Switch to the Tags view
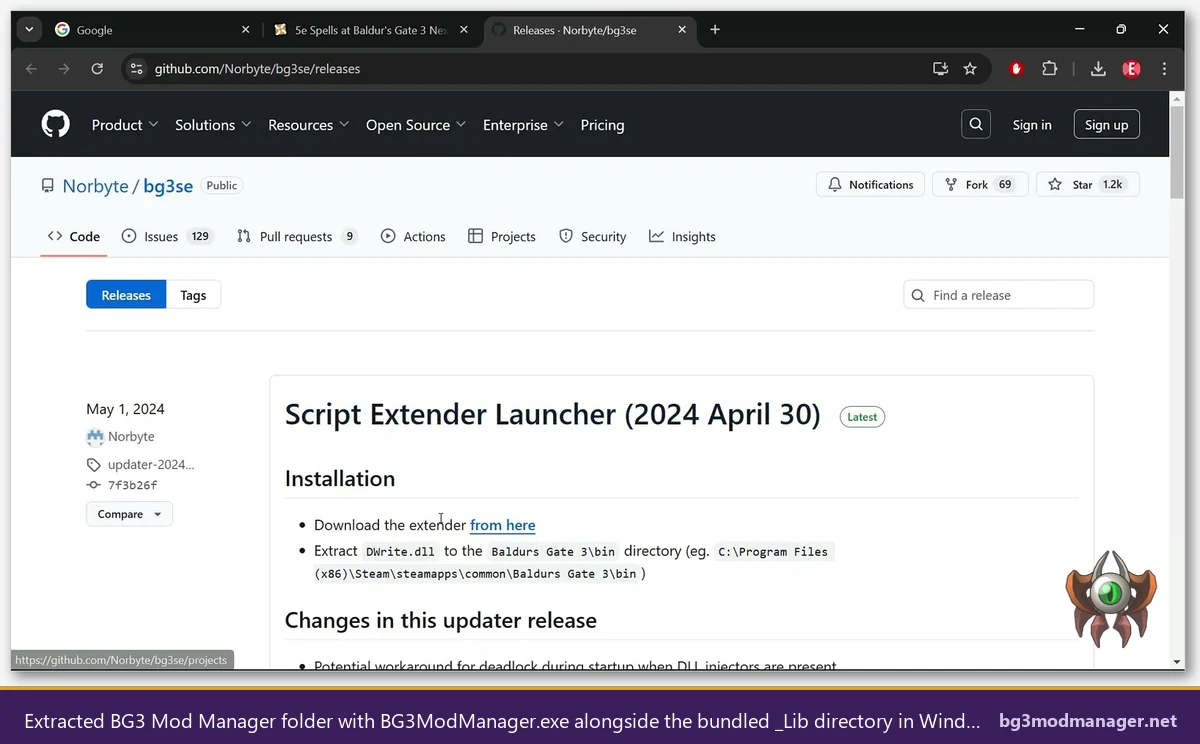 tap(193, 295)
